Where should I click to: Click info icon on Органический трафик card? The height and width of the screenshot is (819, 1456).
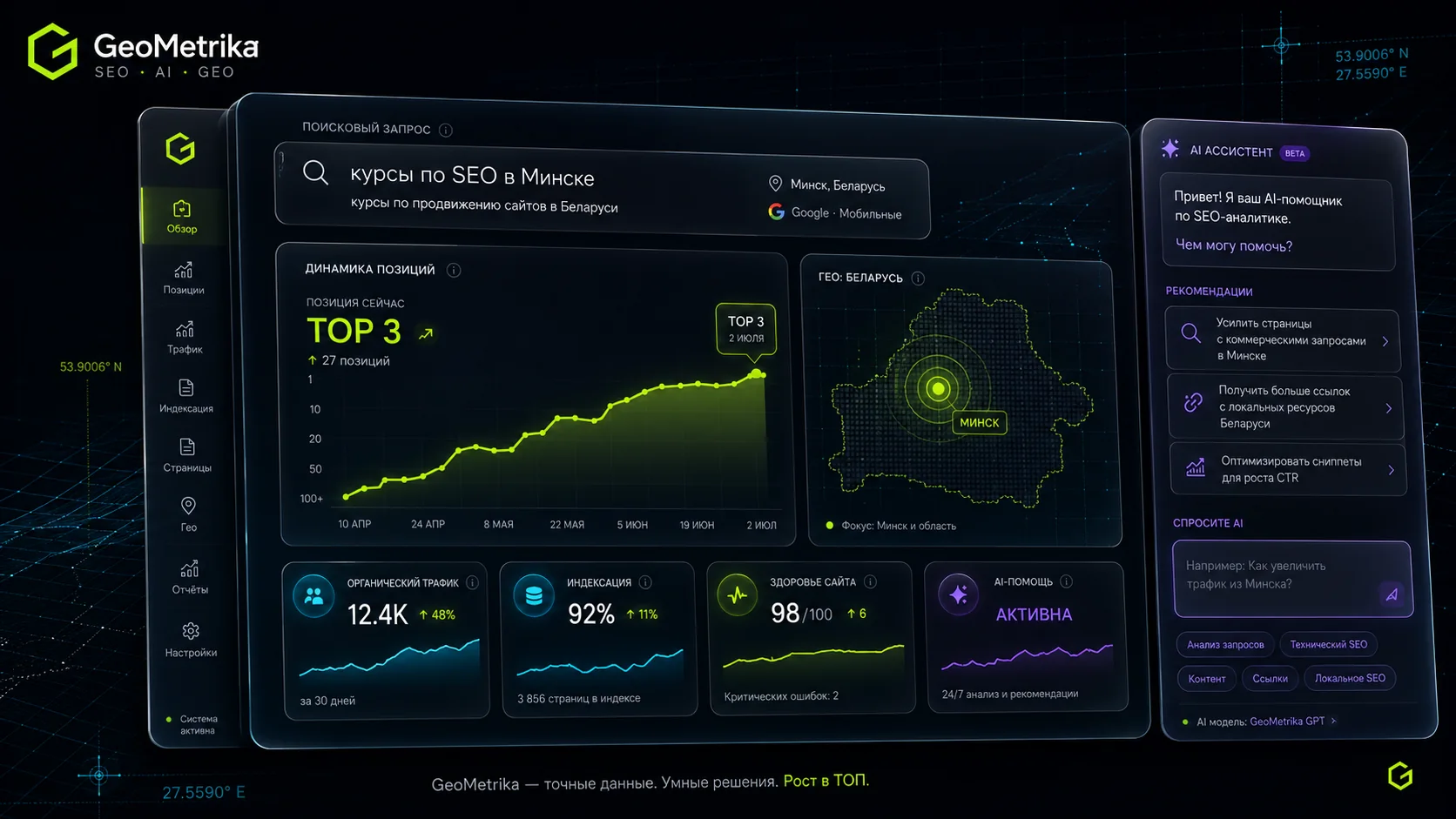point(472,582)
